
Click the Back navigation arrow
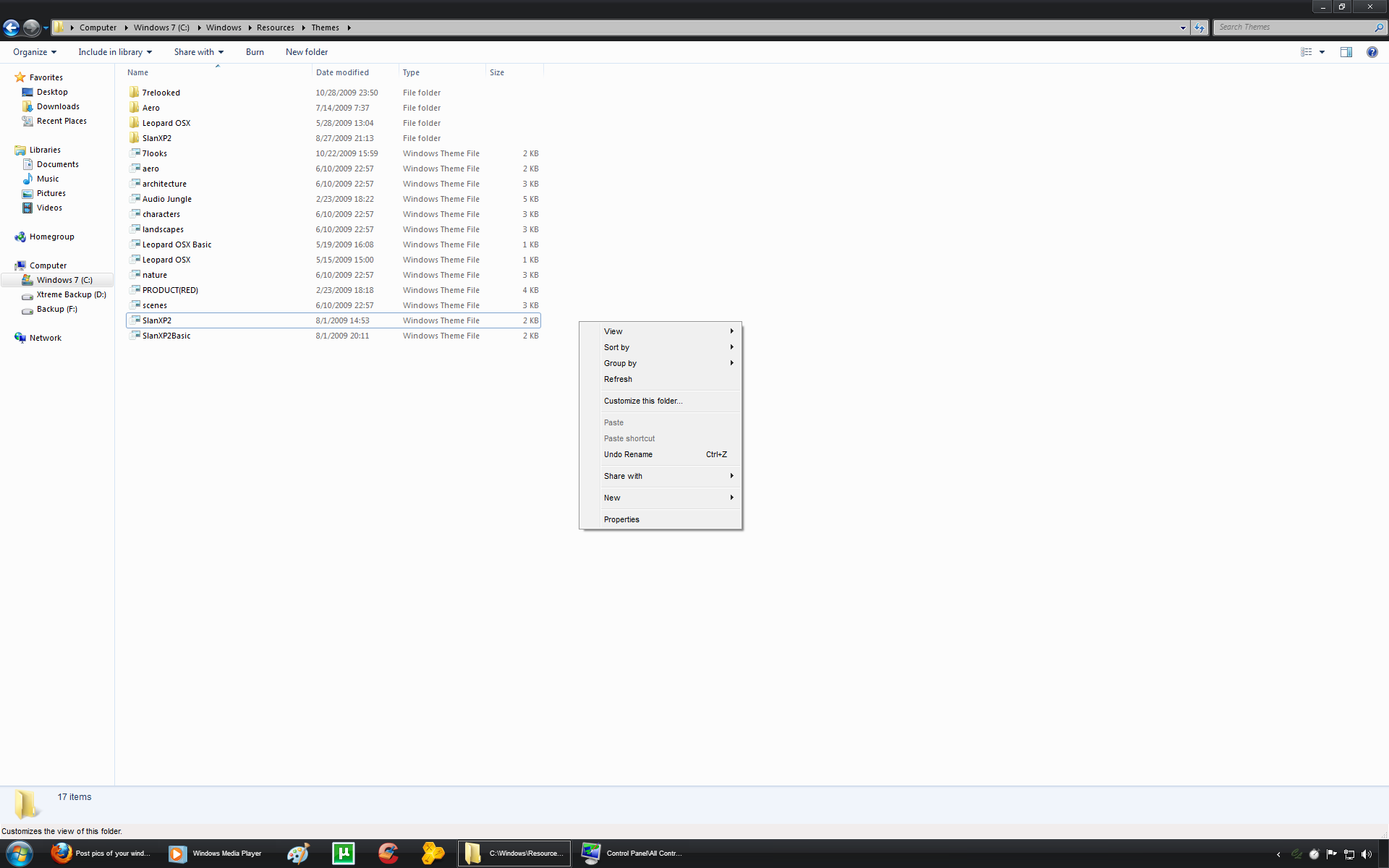pyautogui.click(x=11, y=27)
